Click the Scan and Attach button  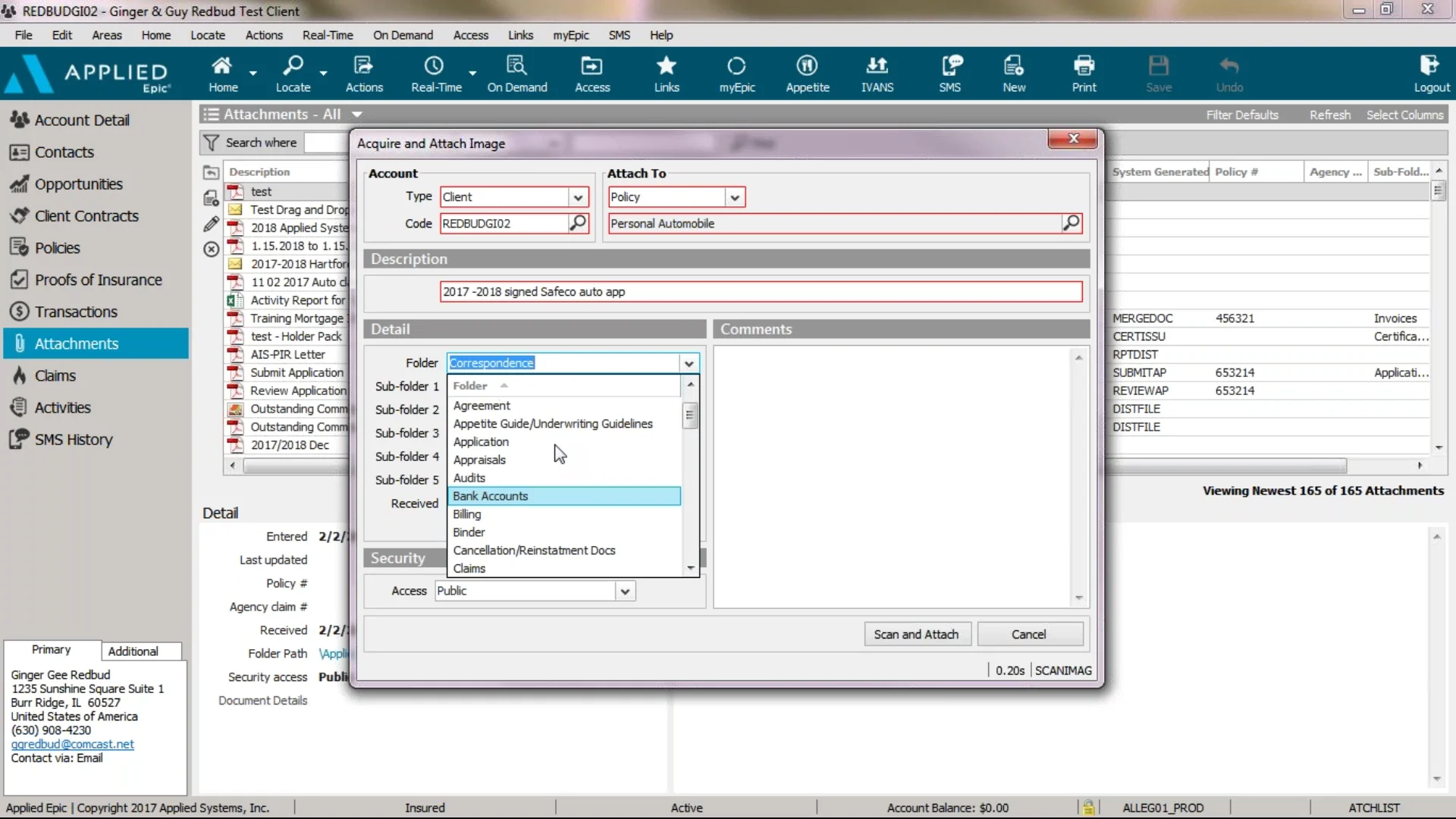(916, 635)
